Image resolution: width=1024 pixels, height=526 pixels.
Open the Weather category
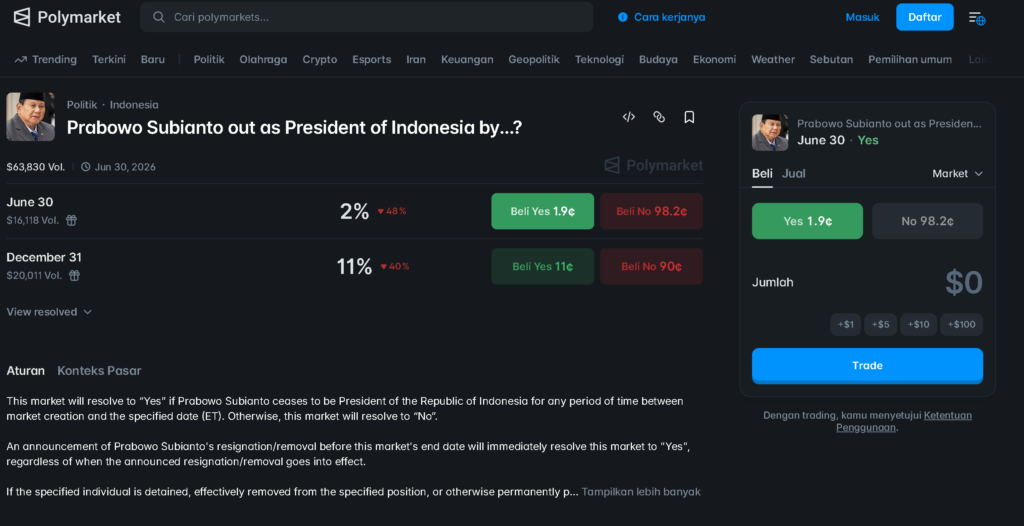click(773, 59)
